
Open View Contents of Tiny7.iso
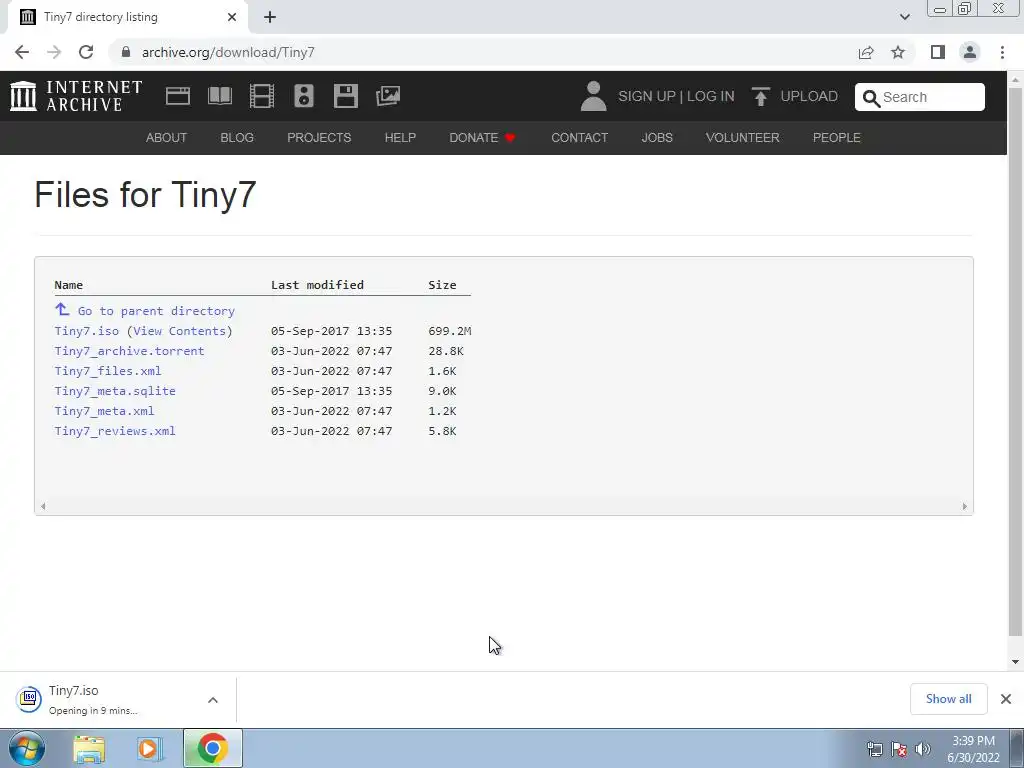[x=180, y=331]
